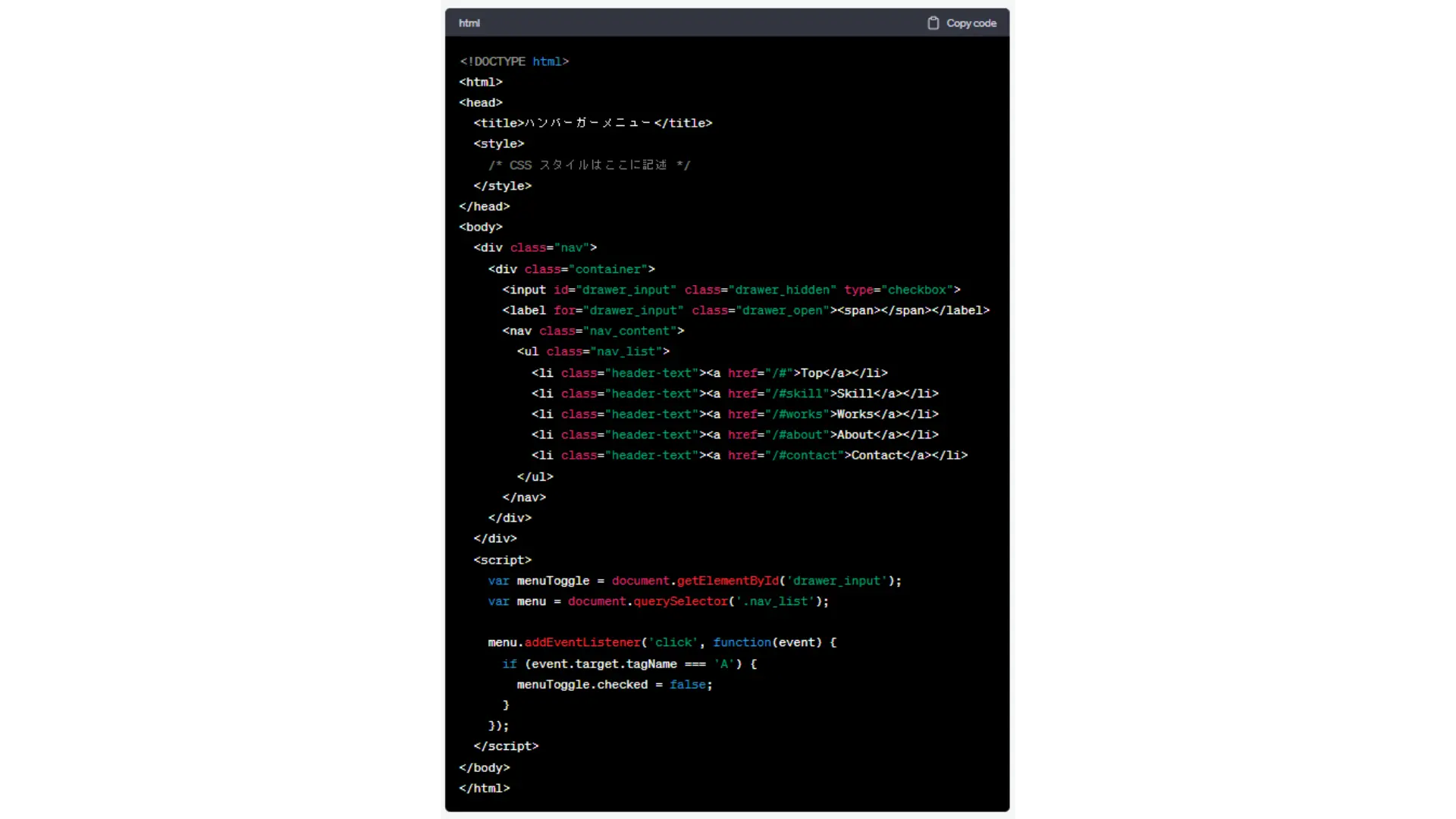Click the title tag line of code

coord(592,123)
